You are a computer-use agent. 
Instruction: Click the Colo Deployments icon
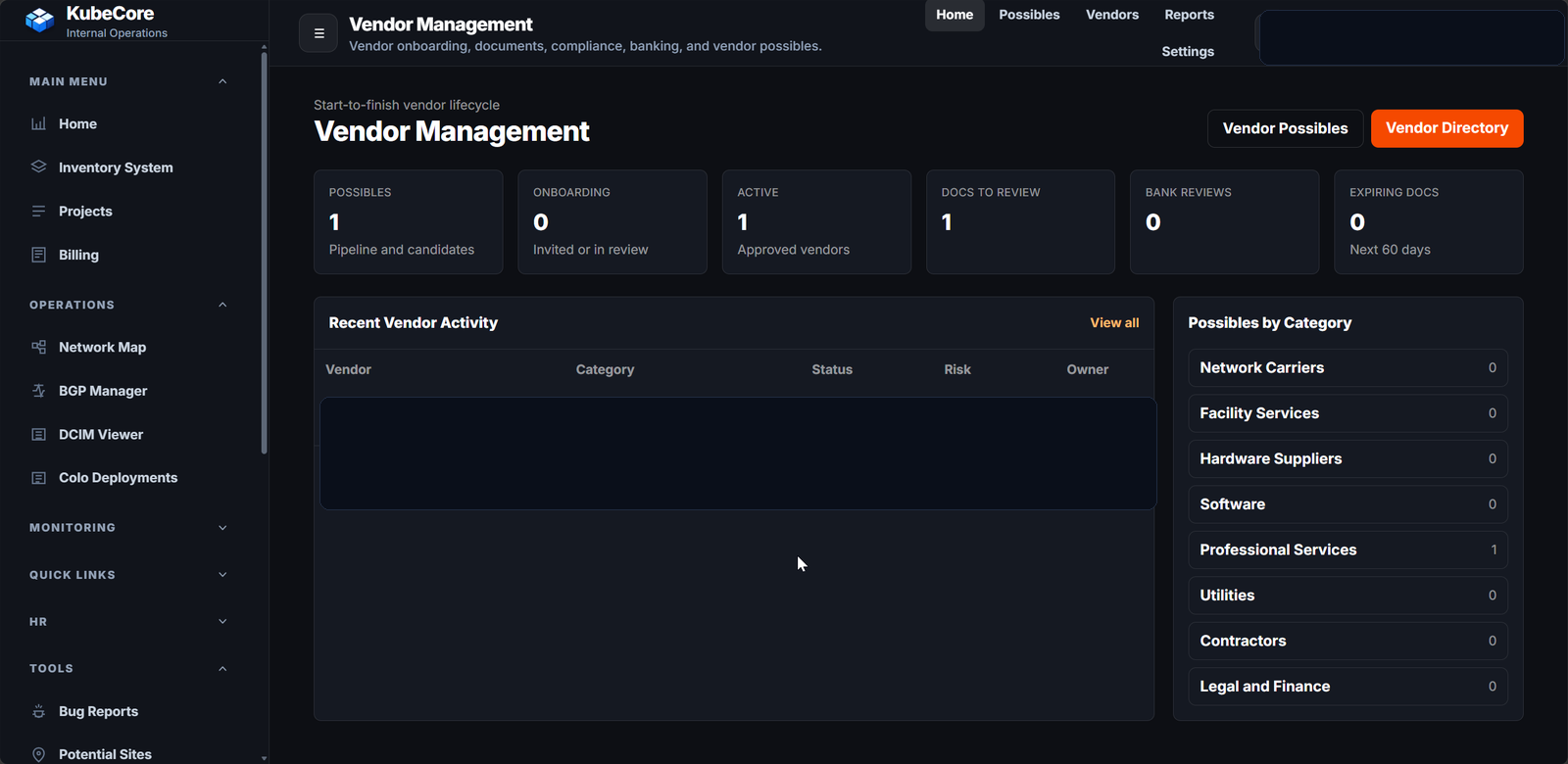pyautogui.click(x=39, y=478)
